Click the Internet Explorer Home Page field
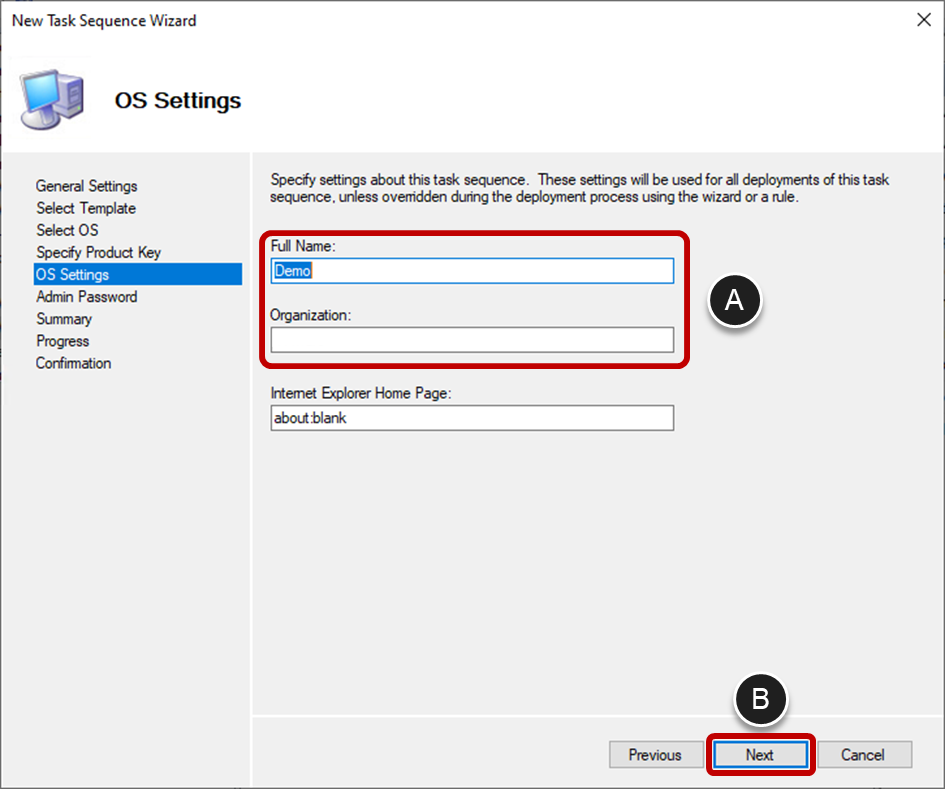The image size is (945, 789). (472, 418)
